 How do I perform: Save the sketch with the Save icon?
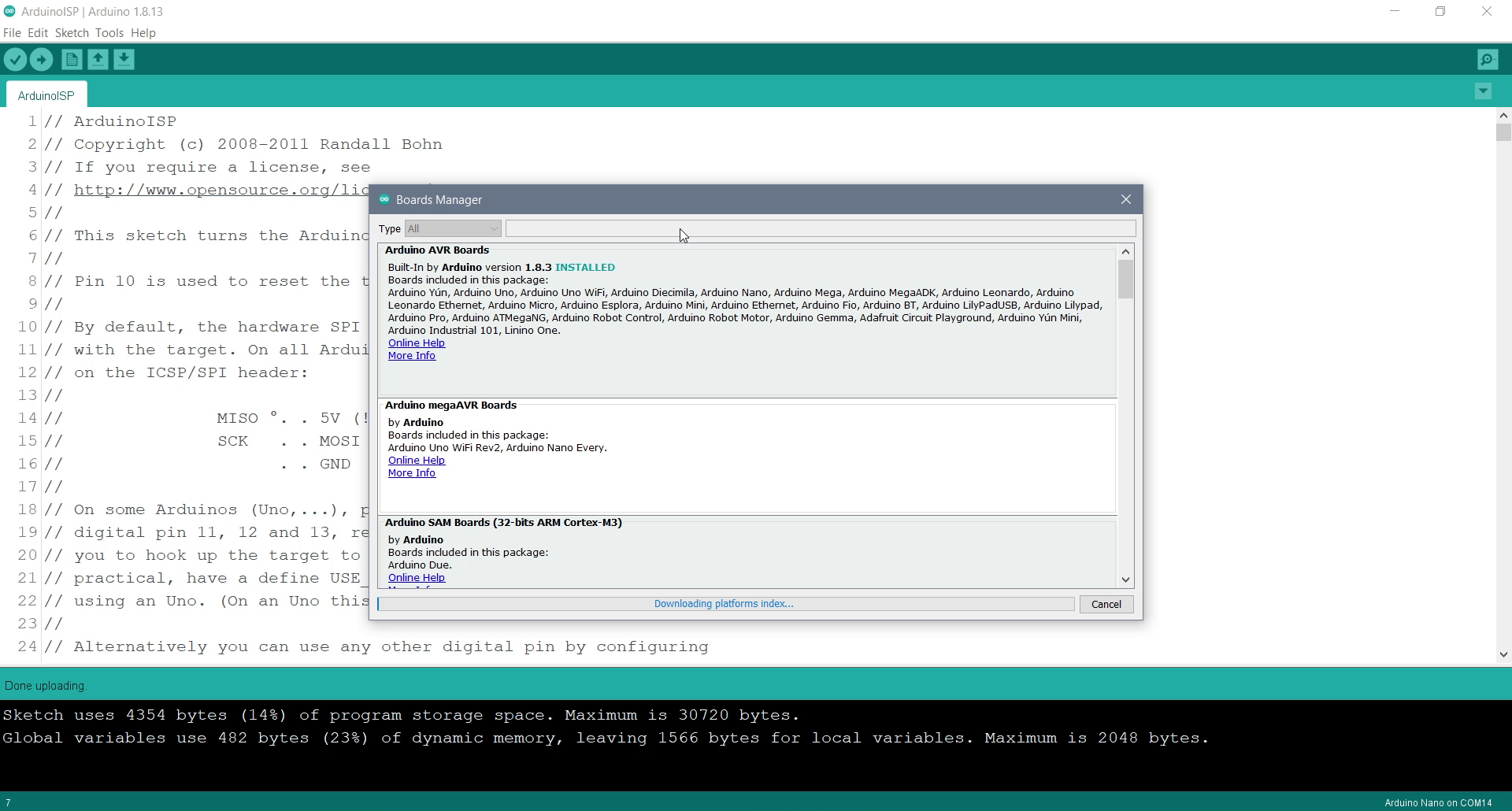point(124,59)
